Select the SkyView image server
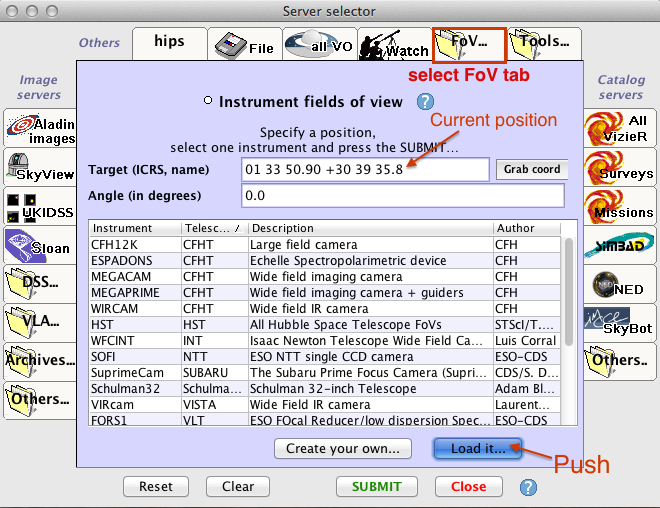660x508 pixels. click(x=40, y=168)
